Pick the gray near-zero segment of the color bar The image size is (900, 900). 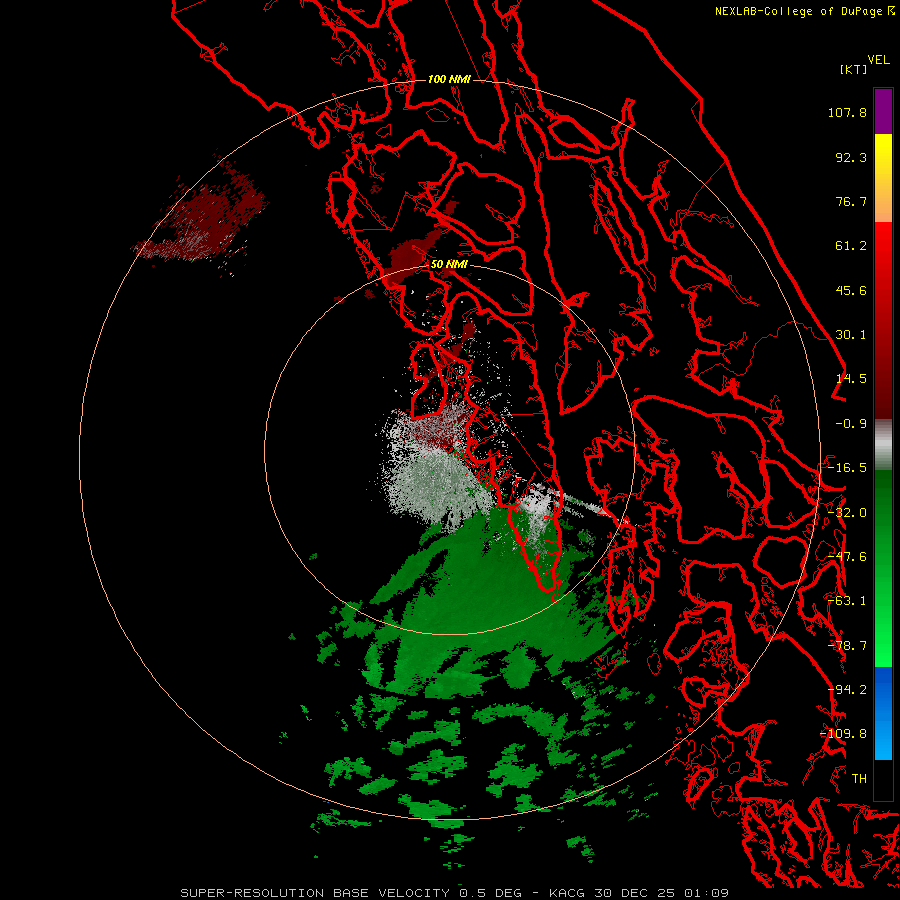tap(883, 445)
